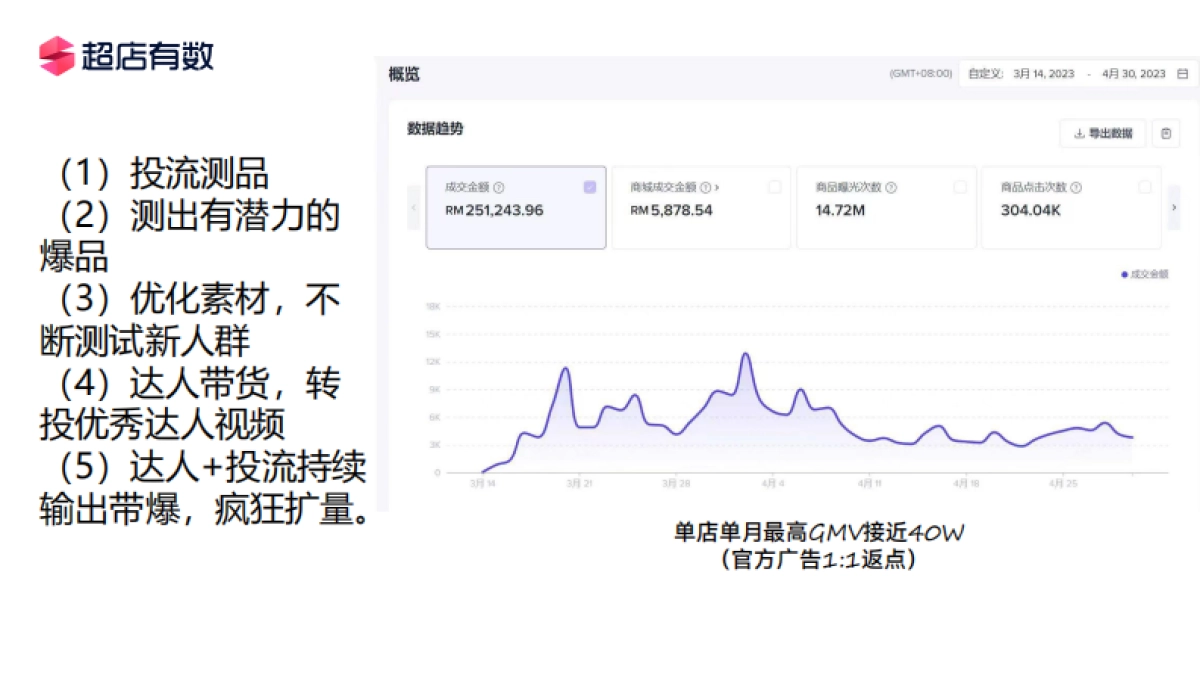Click the download icon on 导出数据 button
Screen dimensions: 1200x675
(1079, 133)
